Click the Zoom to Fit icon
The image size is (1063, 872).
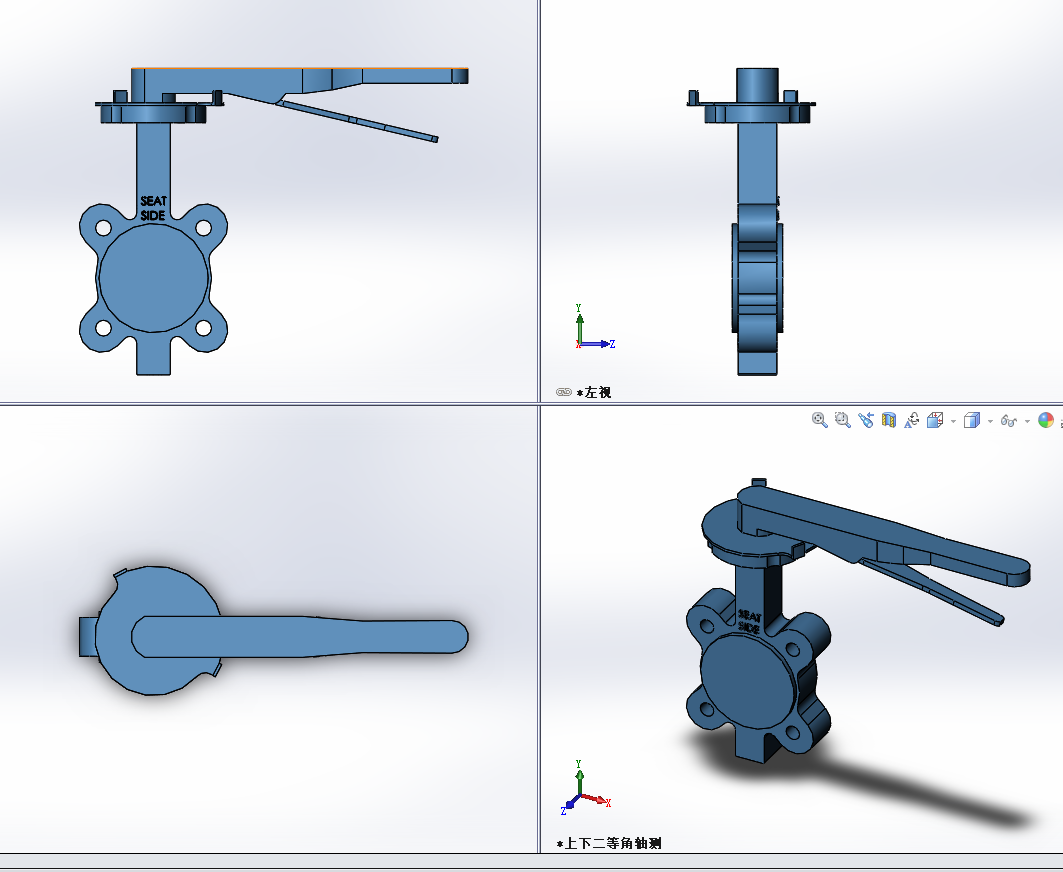(820, 420)
